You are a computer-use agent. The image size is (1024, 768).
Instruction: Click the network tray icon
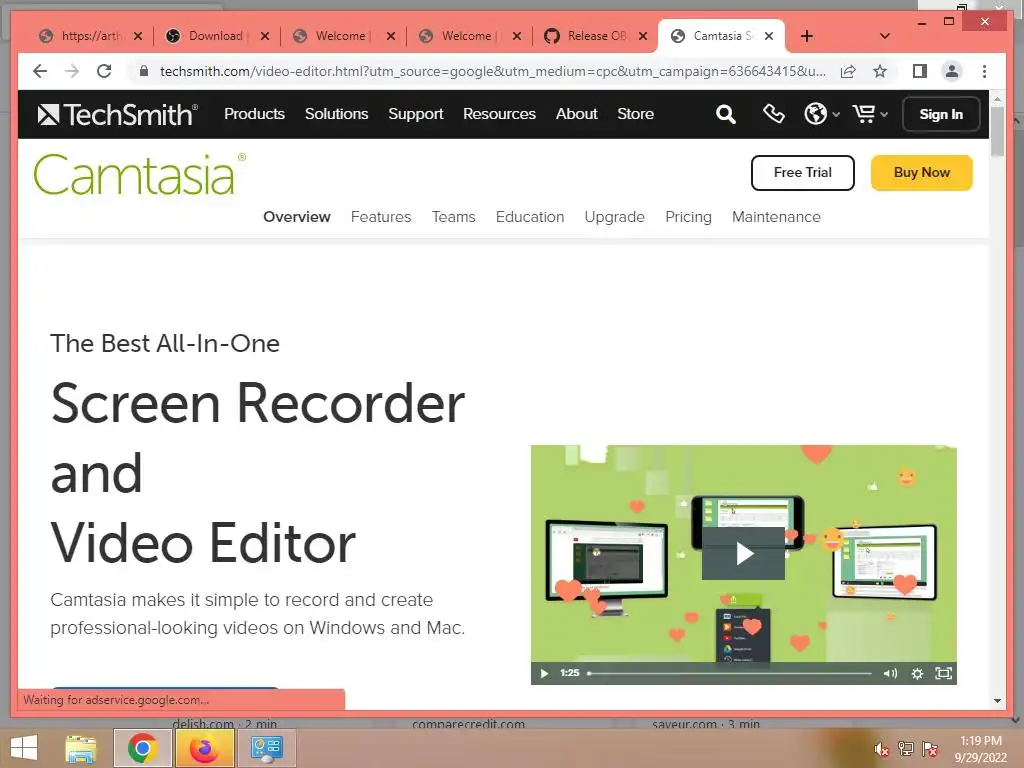point(906,749)
